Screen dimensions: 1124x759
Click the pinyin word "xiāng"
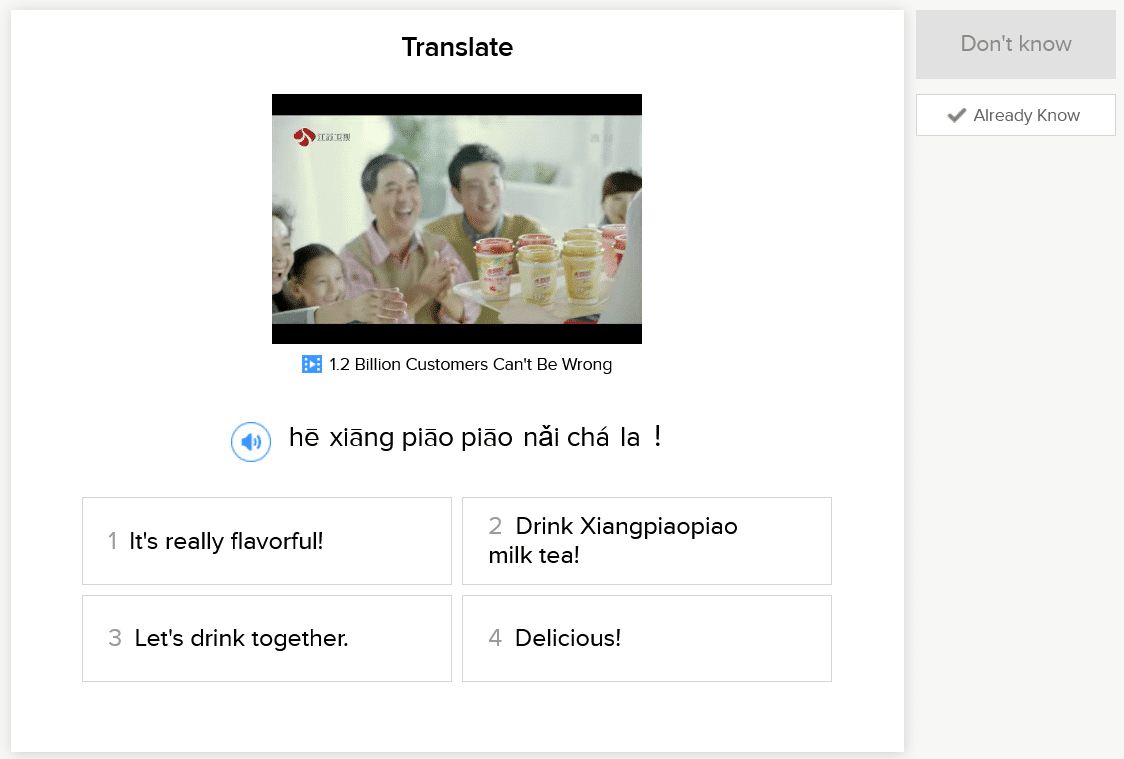click(361, 438)
